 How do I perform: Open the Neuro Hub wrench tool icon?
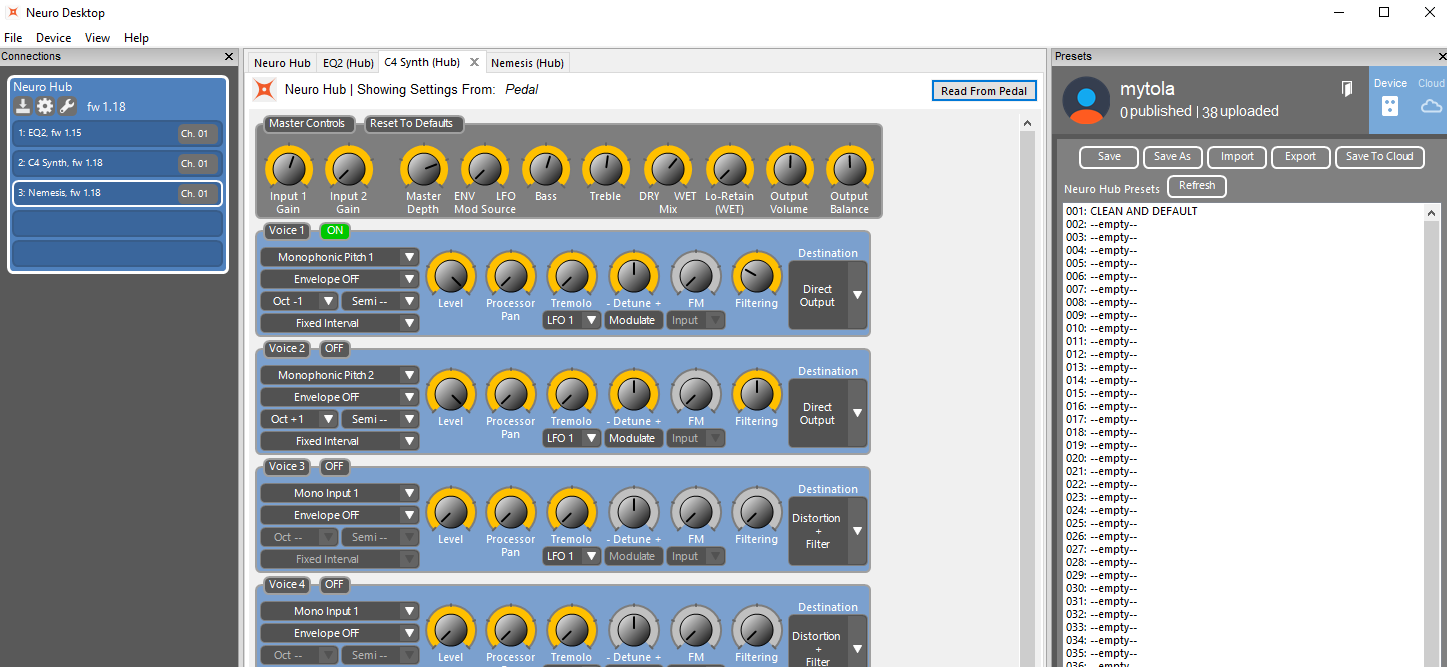pyautogui.click(x=68, y=106)
